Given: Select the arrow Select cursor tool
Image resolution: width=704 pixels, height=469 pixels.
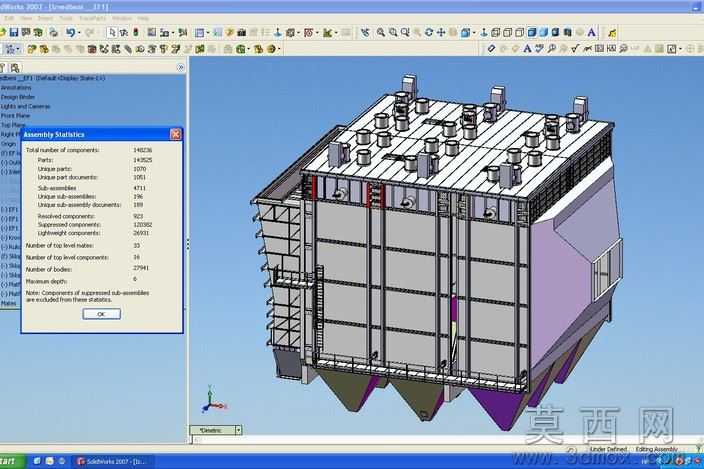Looking at the screenshot, I should [112, 32].
